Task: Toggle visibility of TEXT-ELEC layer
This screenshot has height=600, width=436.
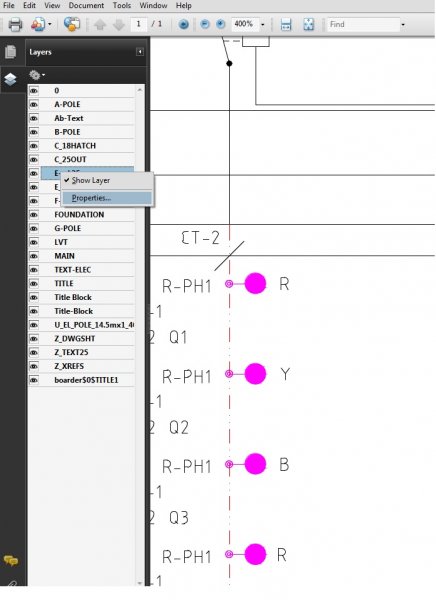Action: 34,270
